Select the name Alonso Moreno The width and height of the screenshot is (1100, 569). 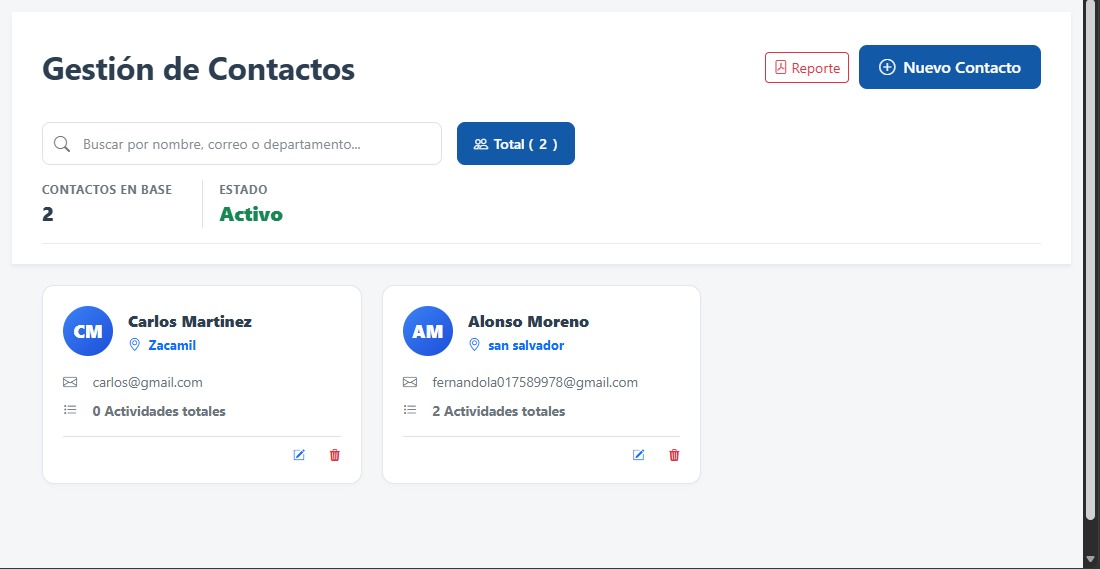click(528, 321)
